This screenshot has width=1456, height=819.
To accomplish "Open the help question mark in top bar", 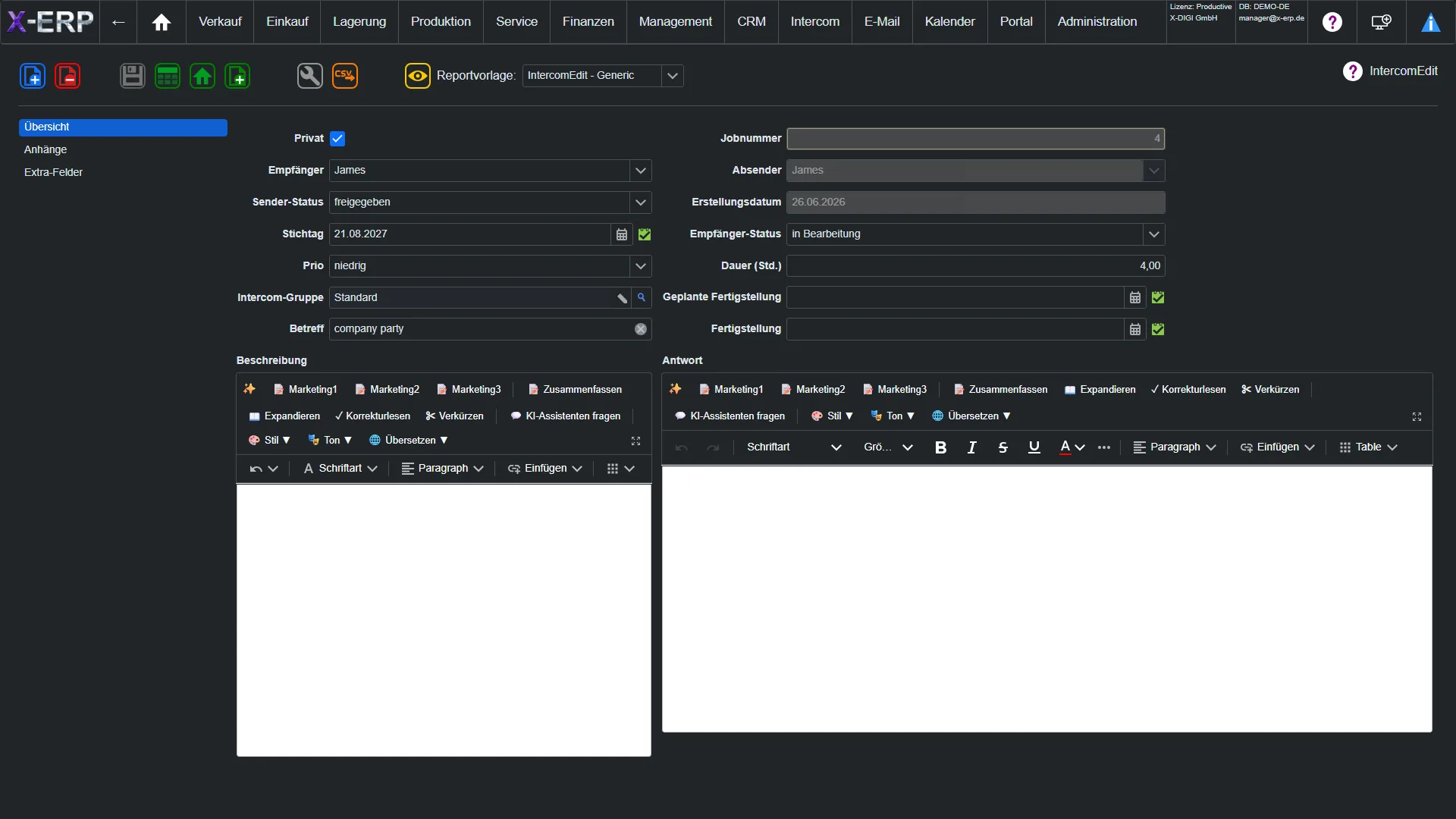I will pos(1332,22).
